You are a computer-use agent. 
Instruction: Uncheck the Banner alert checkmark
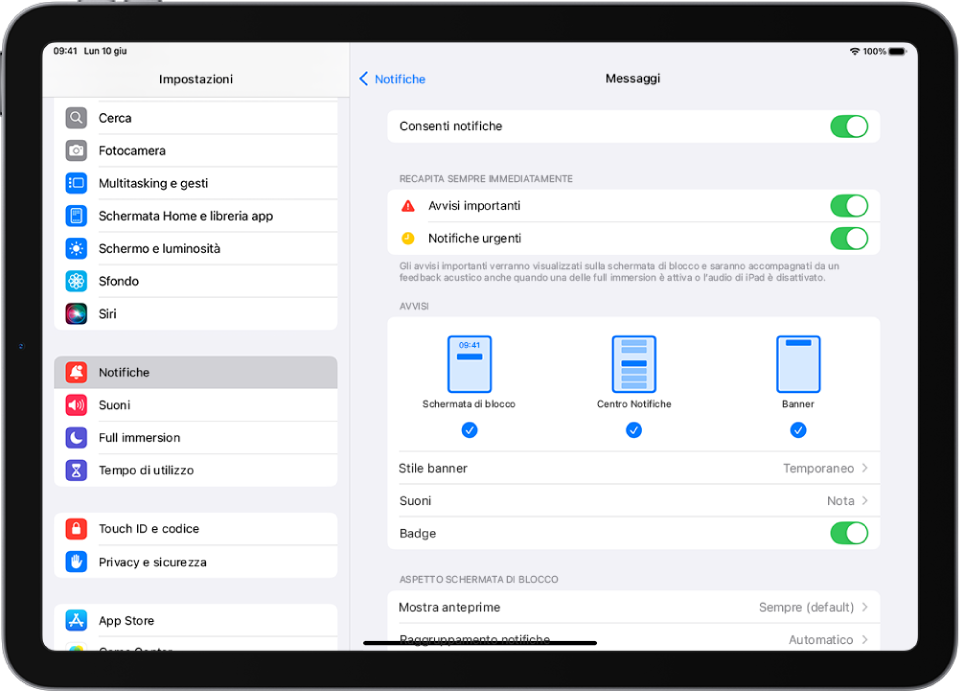798,430
